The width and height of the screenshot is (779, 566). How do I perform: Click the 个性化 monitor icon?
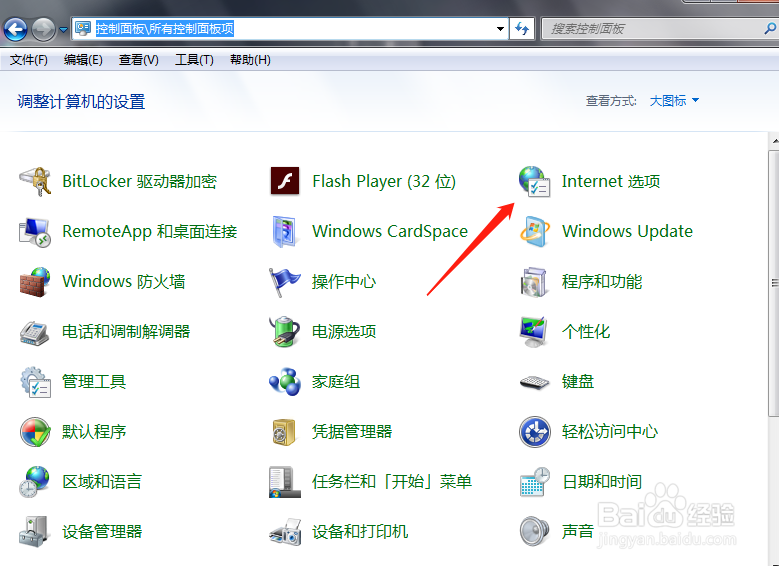(x=534, y=332)
